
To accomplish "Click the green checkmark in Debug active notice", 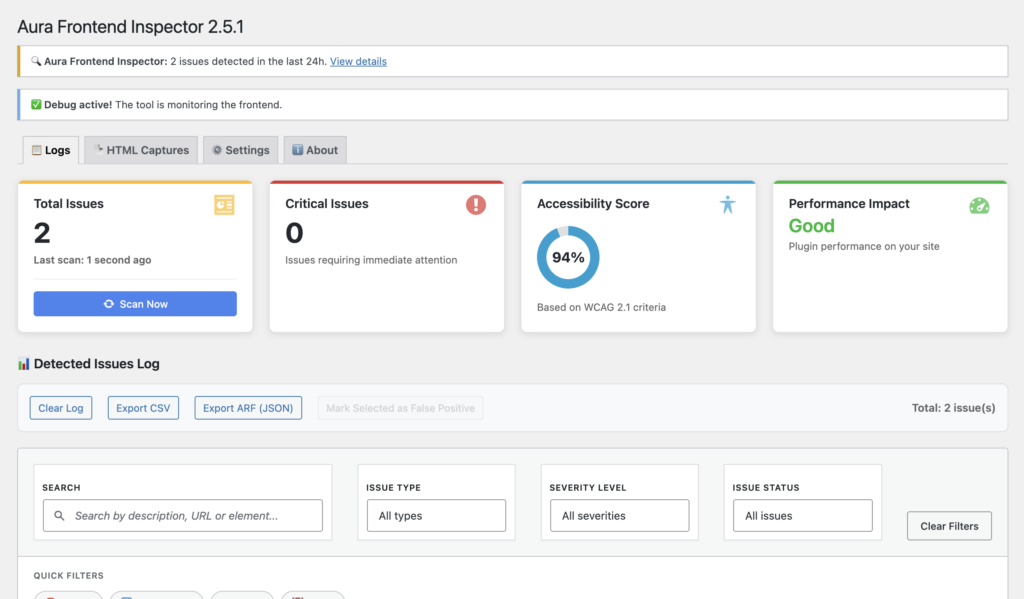I will (36, 105).
